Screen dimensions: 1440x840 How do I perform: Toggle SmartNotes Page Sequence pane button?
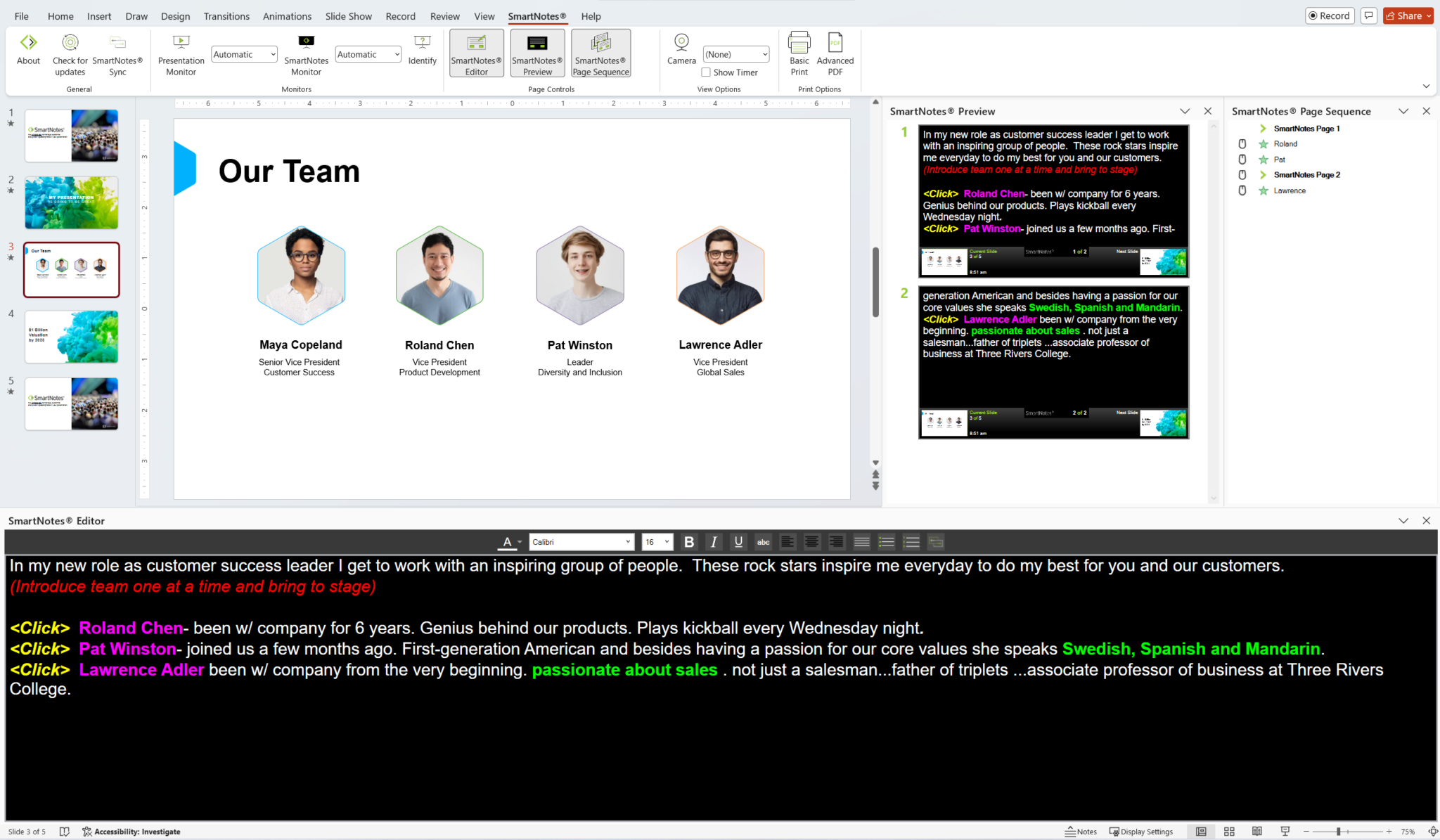600,53
